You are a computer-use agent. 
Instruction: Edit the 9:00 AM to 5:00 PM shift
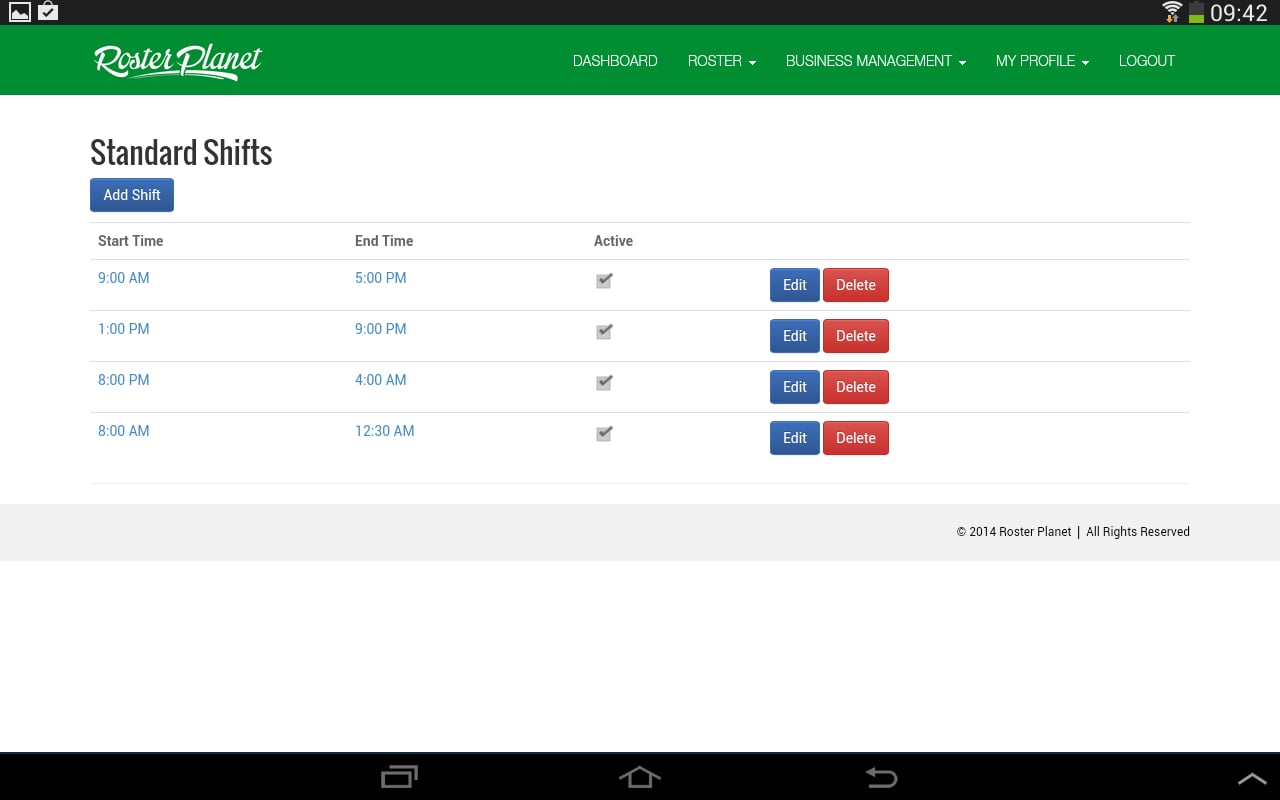click(x=795, y=285)
